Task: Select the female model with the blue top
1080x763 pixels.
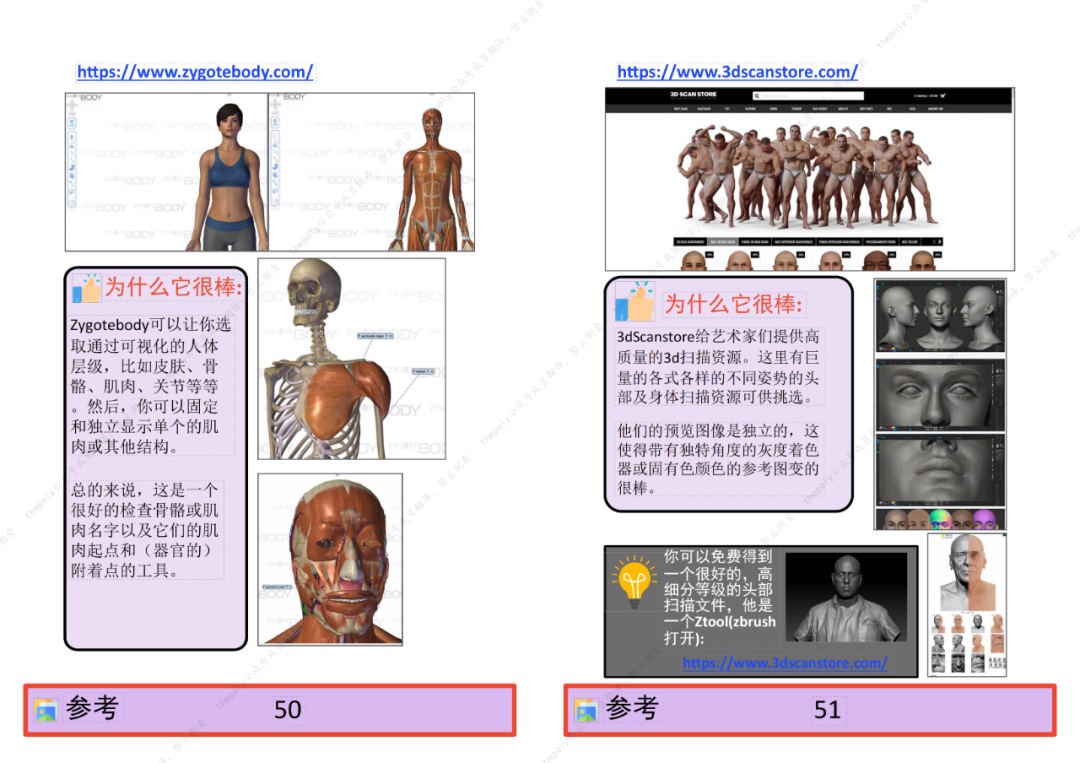Action: click(x=227, y=177)
